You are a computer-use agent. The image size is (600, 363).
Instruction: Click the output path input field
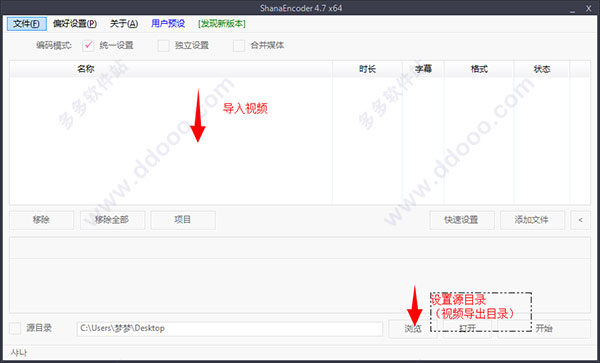point(230,329)
